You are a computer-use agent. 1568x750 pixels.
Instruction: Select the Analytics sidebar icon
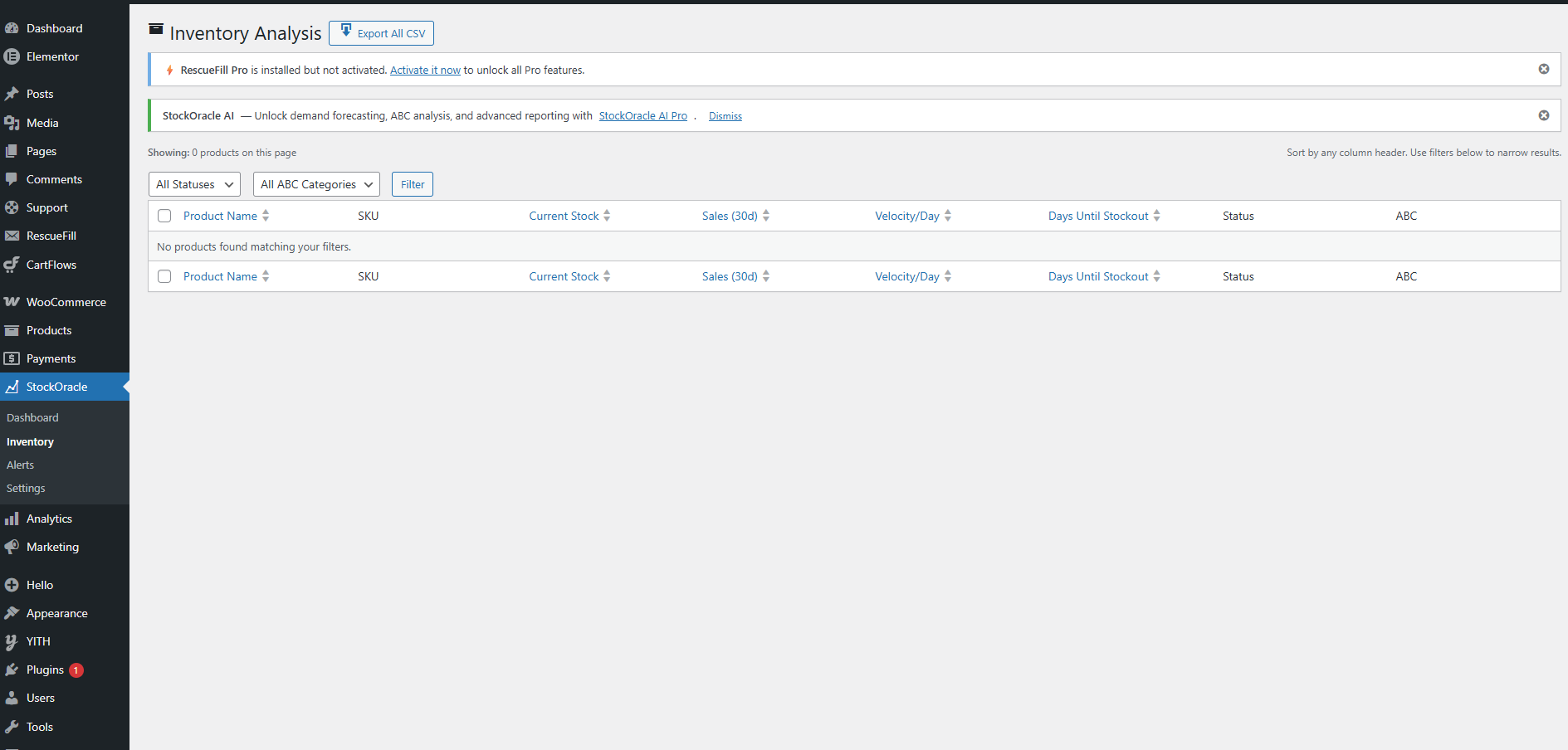coord(12,519)
